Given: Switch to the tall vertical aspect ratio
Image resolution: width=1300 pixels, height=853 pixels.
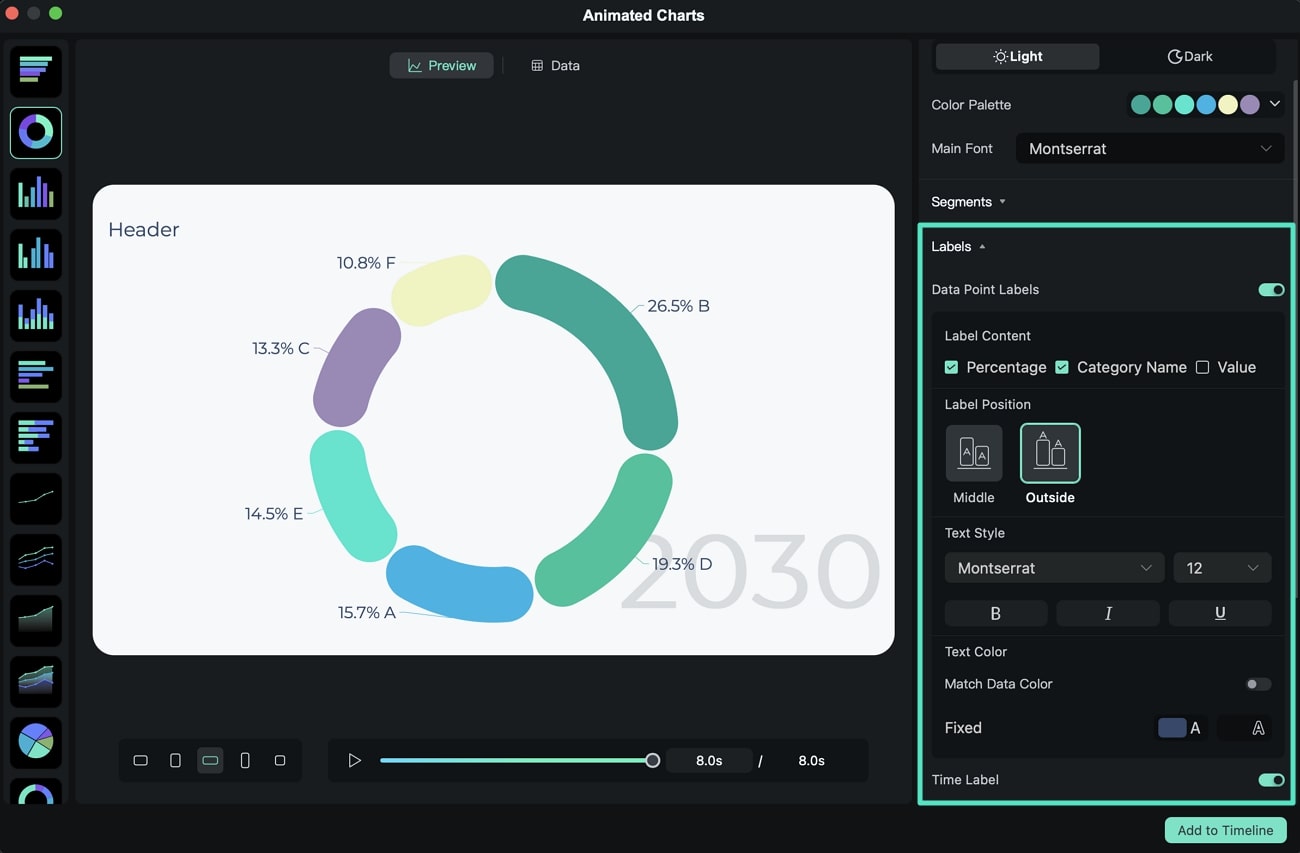Looking at the screenshot, I should 245,761.
